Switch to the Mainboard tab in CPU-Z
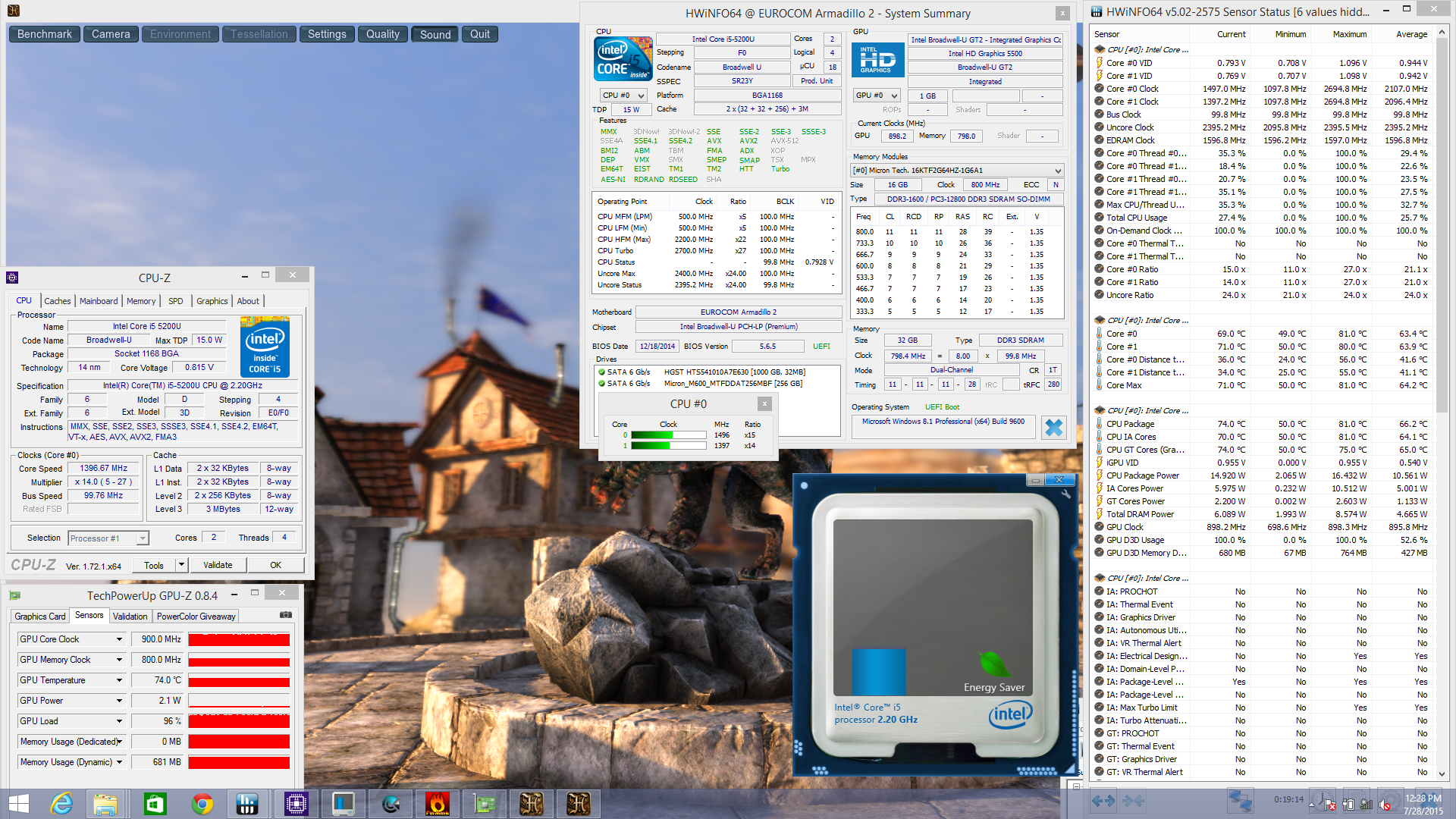The height and width of the screenshot is (819, 1456). [99, 301]
